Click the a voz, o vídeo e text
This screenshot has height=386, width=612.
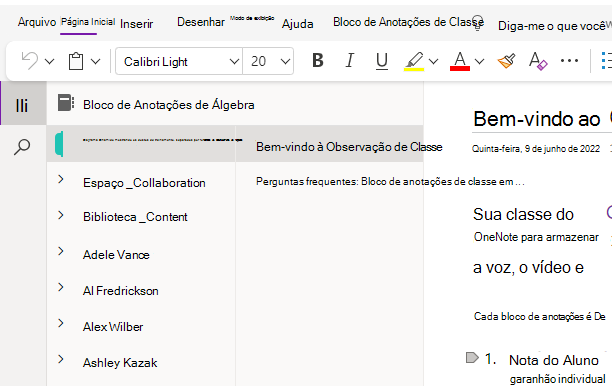pos(528,267)
